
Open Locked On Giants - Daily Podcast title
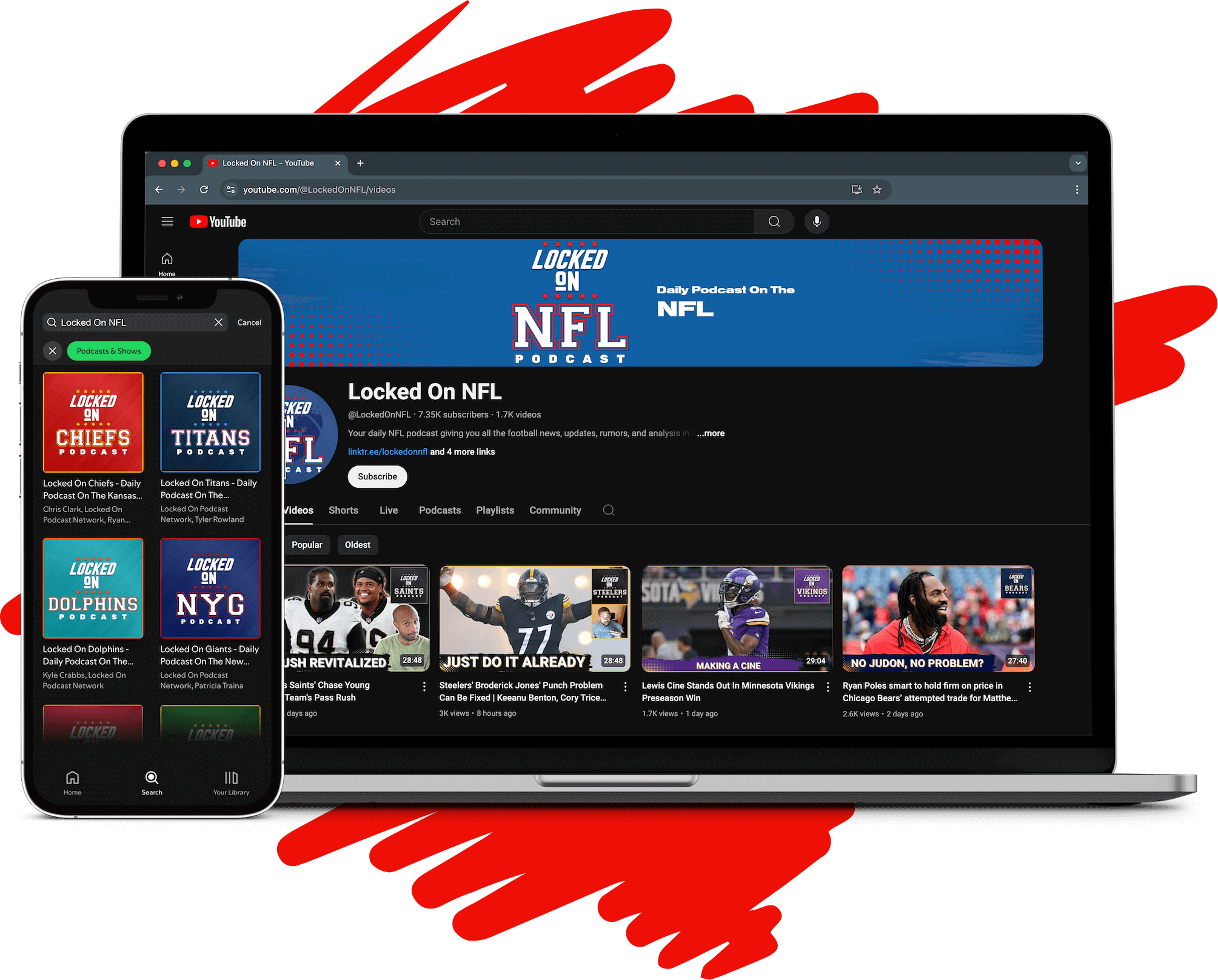pos(209,655)
